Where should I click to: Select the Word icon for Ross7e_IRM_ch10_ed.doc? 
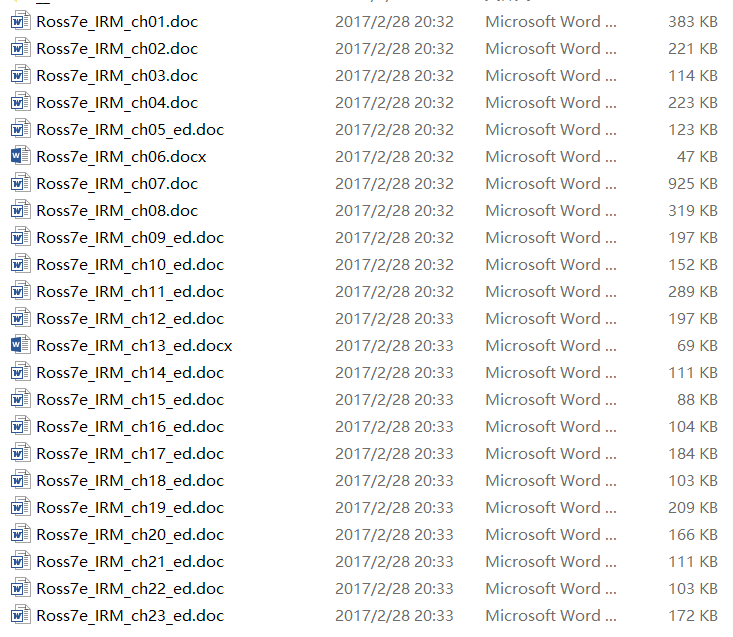pos(21,265)
